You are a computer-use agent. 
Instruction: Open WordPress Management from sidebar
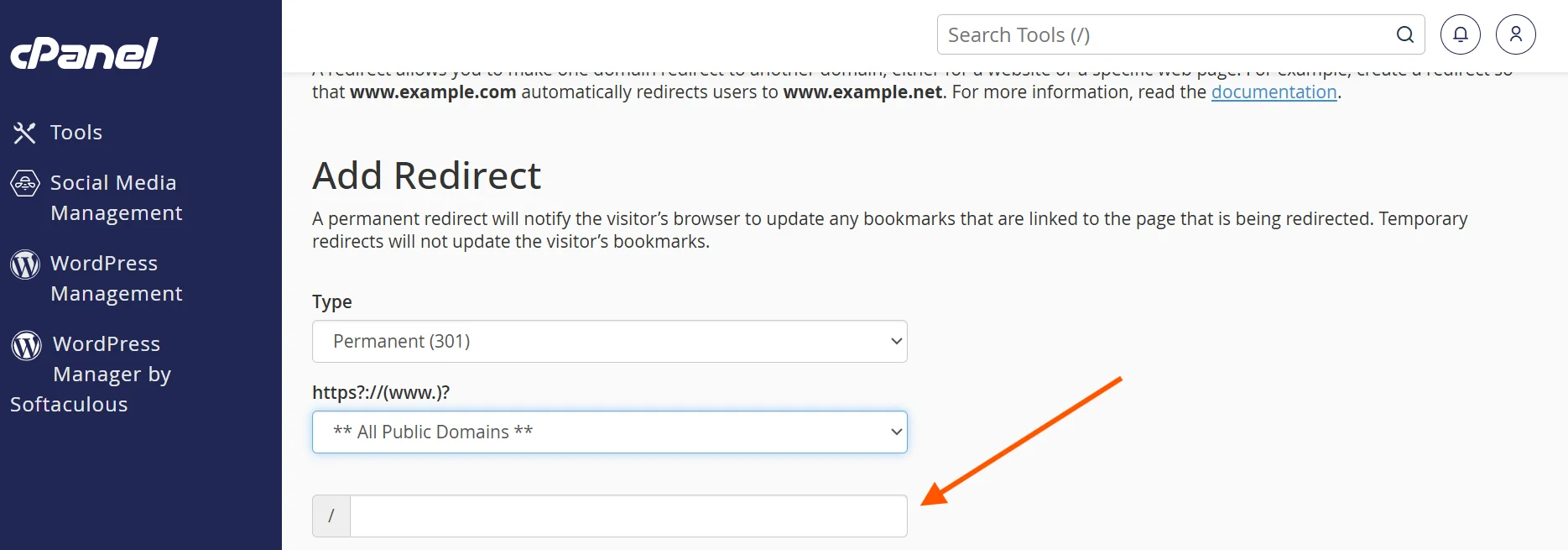(x=117, y=278)
